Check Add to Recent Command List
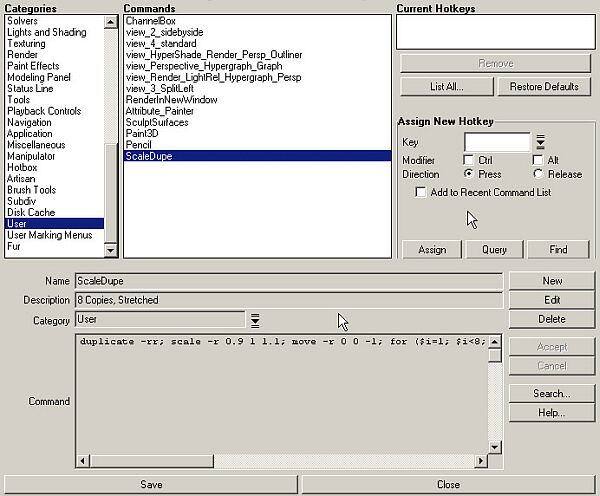This screenshot has height=496, width=600. [421, 192]
